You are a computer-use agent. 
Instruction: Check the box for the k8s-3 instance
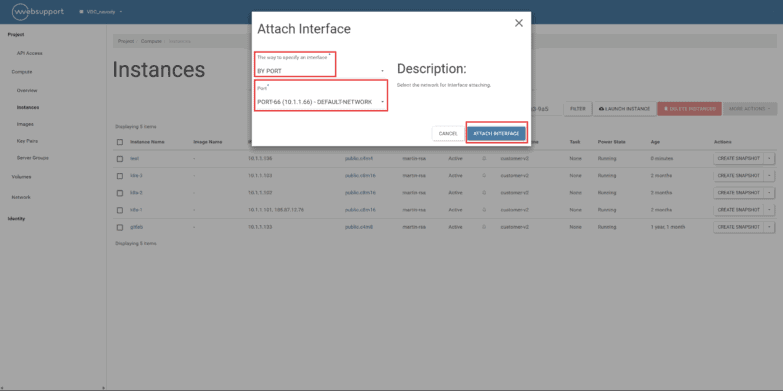(x=119, y=176)
